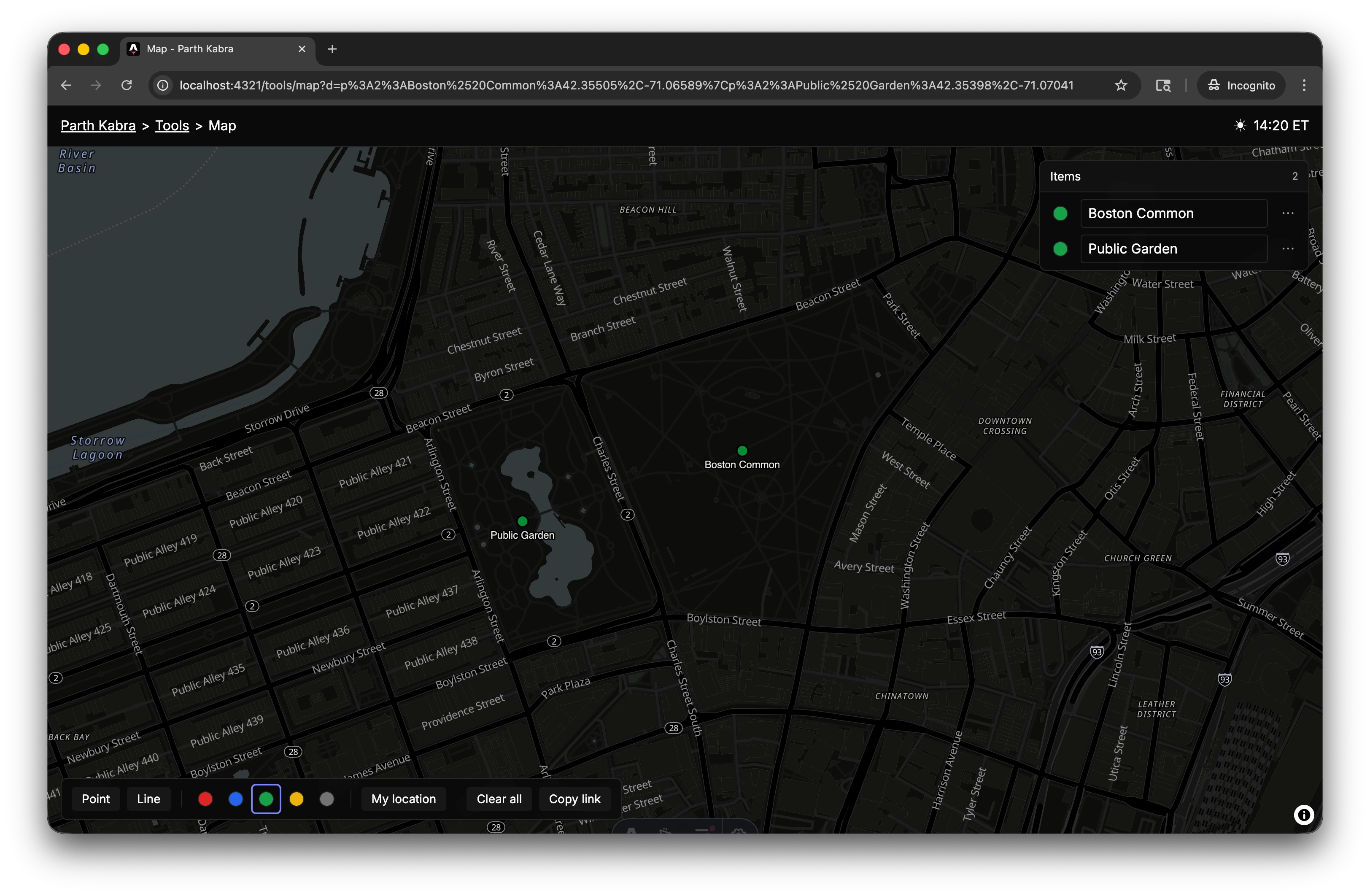Click the Clear all button

(x=499, y=799)
